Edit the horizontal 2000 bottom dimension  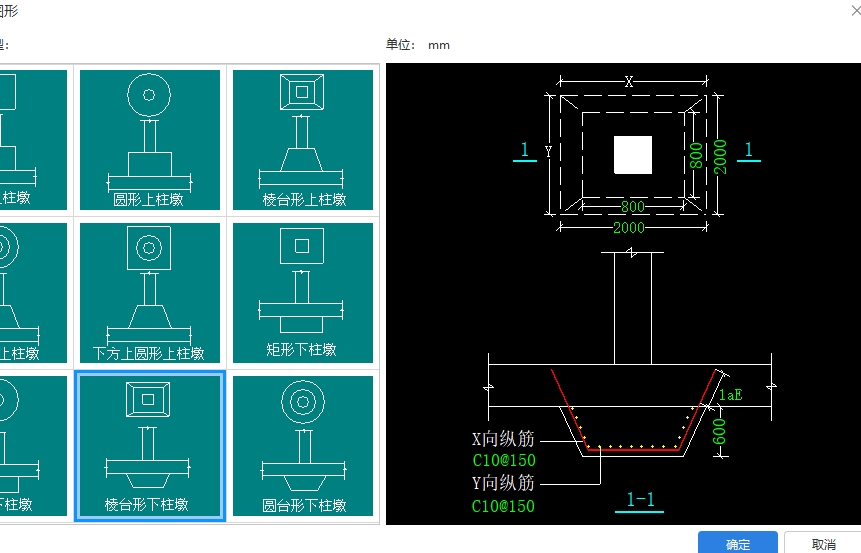pyautogui.click(x=629, y=227)
